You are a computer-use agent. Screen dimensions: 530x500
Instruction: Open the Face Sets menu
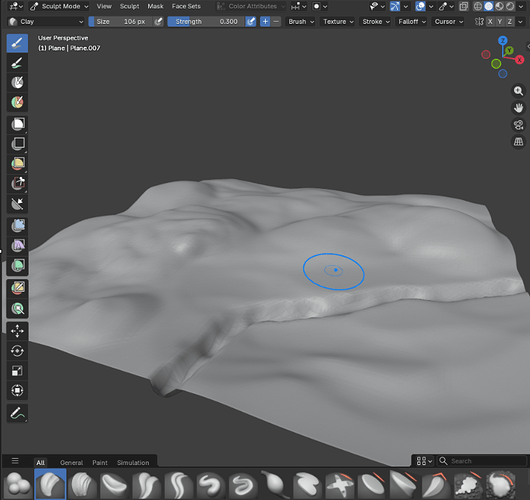(186, 6)
